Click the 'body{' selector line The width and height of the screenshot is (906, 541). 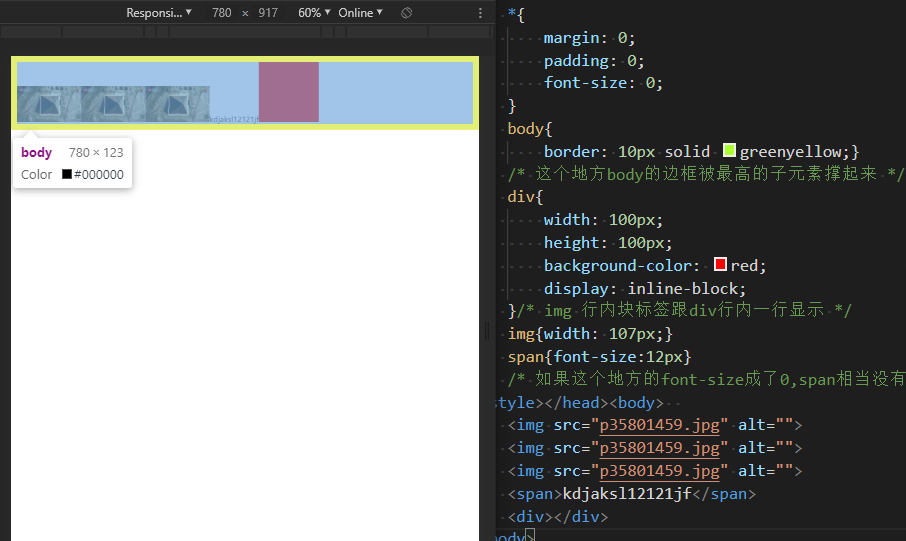pyautogui.click(x=530, y=129)
